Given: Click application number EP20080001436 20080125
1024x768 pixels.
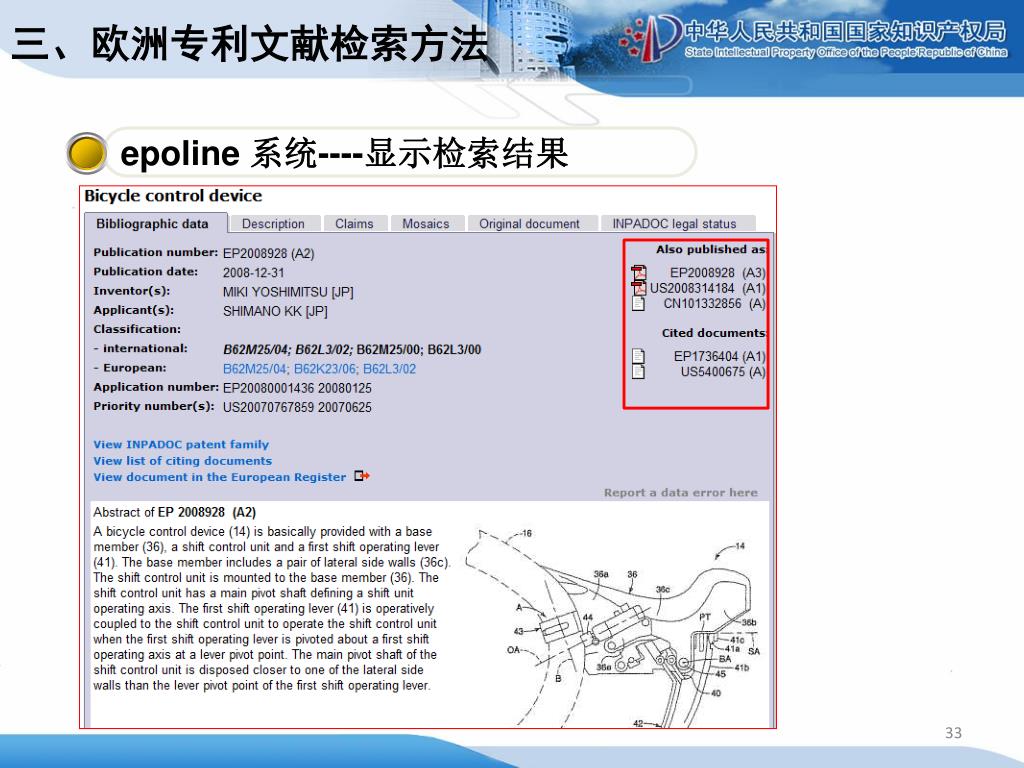Looking at the screenshot, I should click(x=297, y=388).
